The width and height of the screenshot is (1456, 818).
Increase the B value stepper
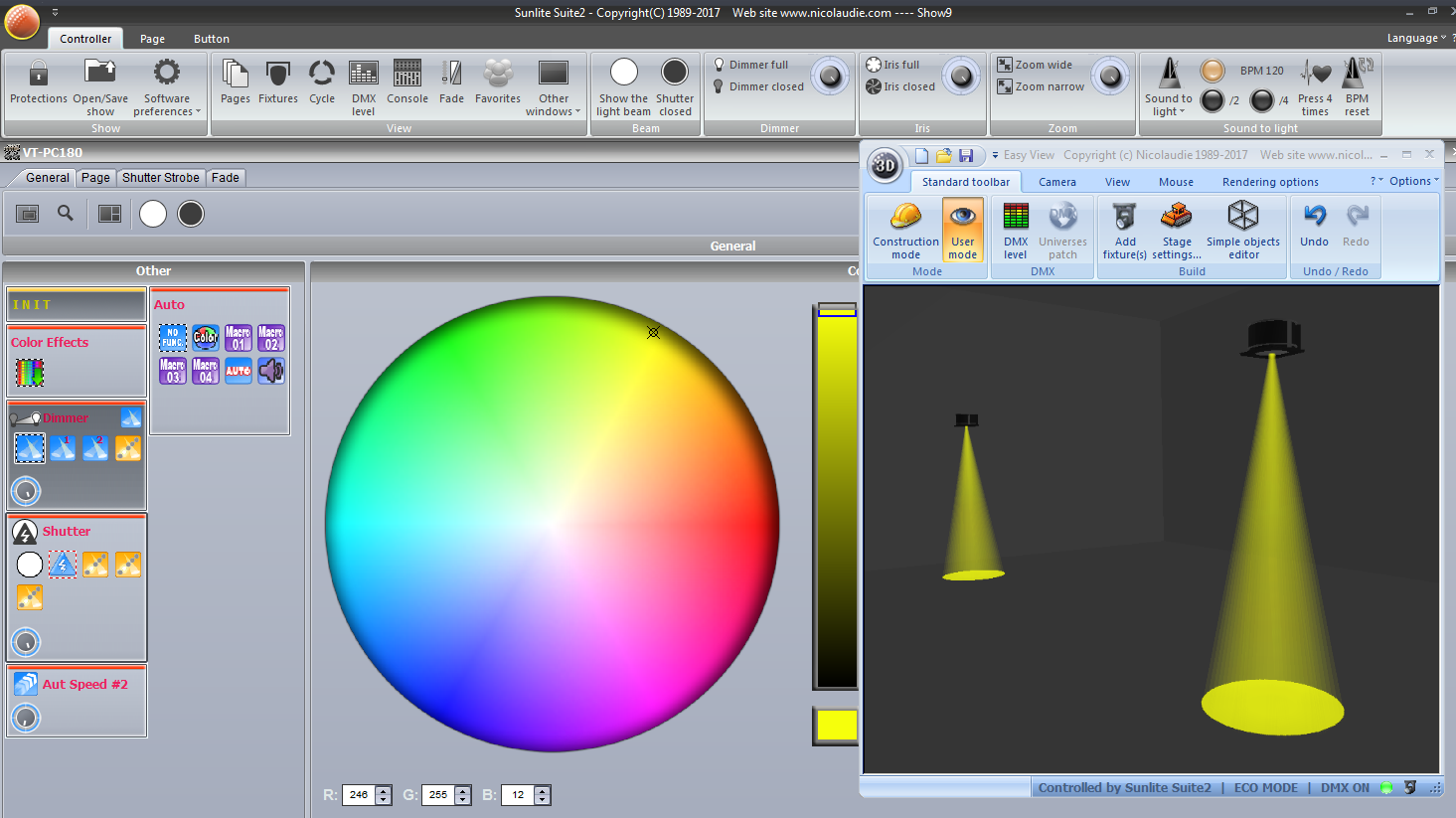(x=542, y=790)
